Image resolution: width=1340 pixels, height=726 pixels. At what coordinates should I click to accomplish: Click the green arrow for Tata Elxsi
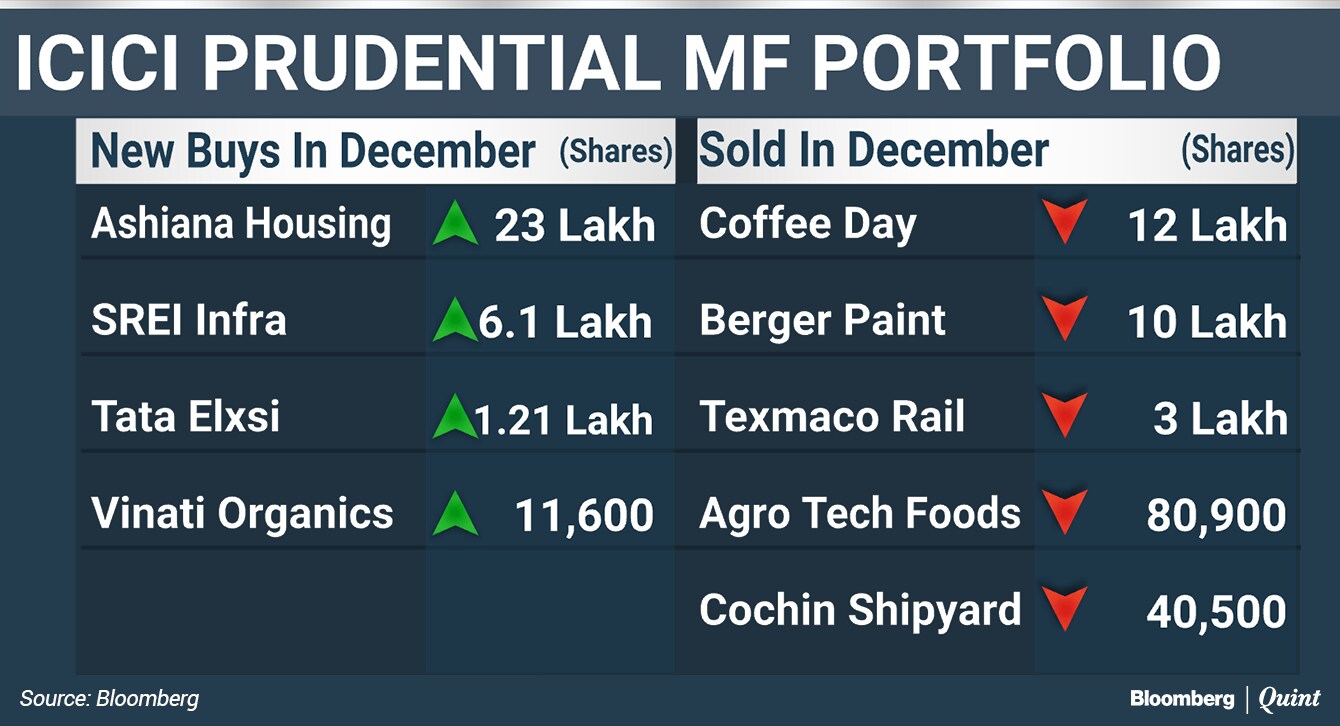(x=456, y=417)
